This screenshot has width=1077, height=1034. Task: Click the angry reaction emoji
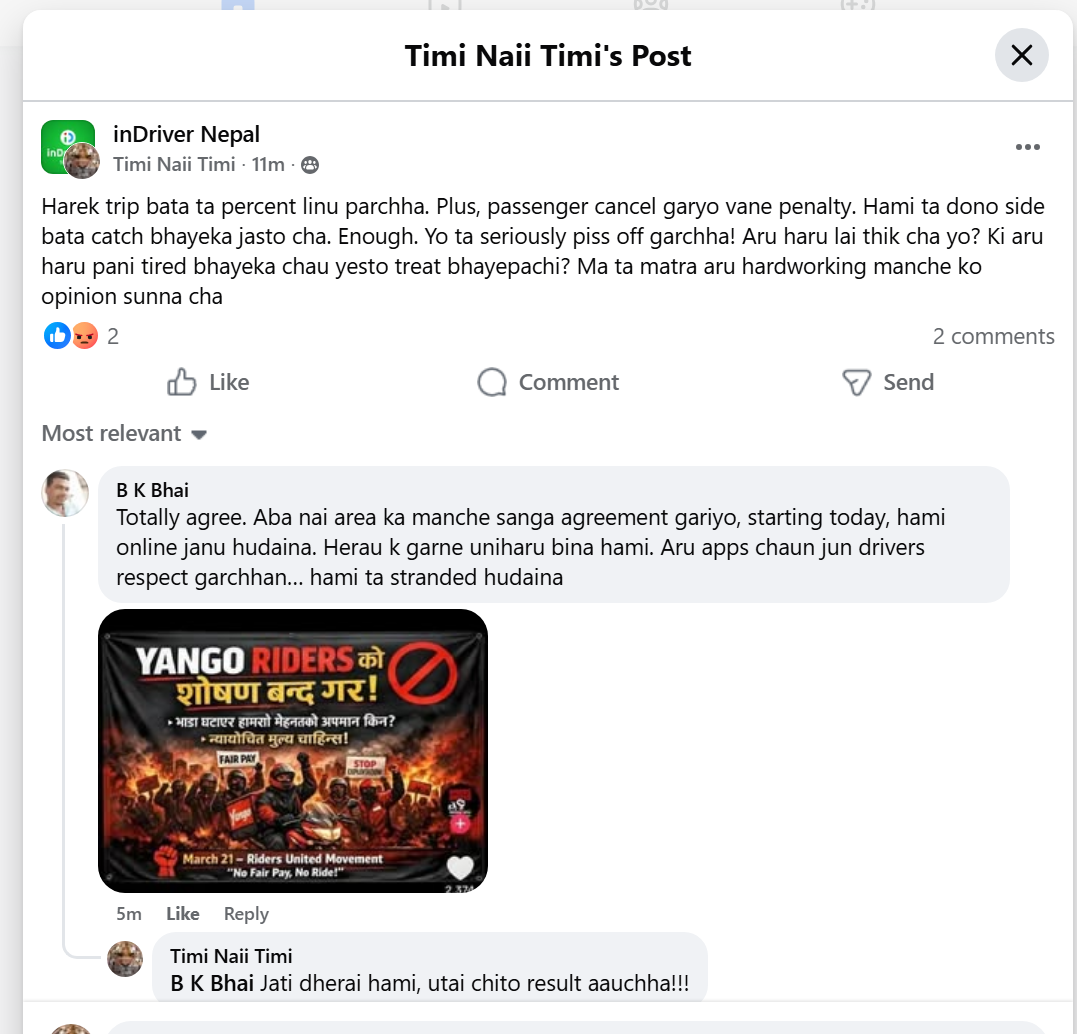[85, 336]
